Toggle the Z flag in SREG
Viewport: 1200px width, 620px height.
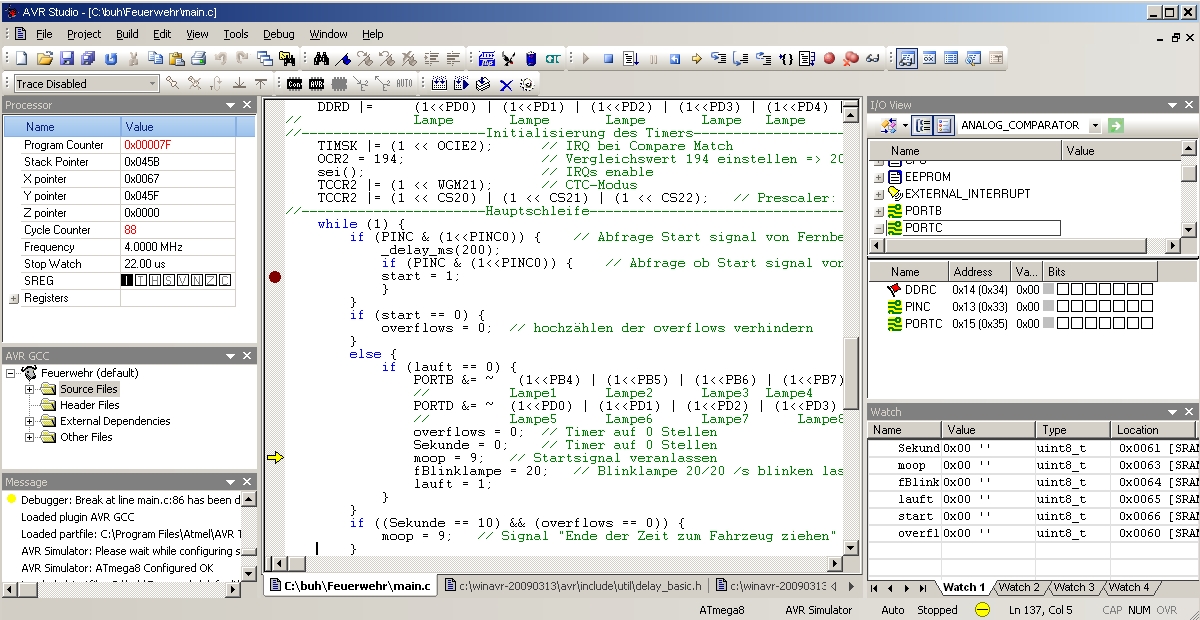(211, 281)
